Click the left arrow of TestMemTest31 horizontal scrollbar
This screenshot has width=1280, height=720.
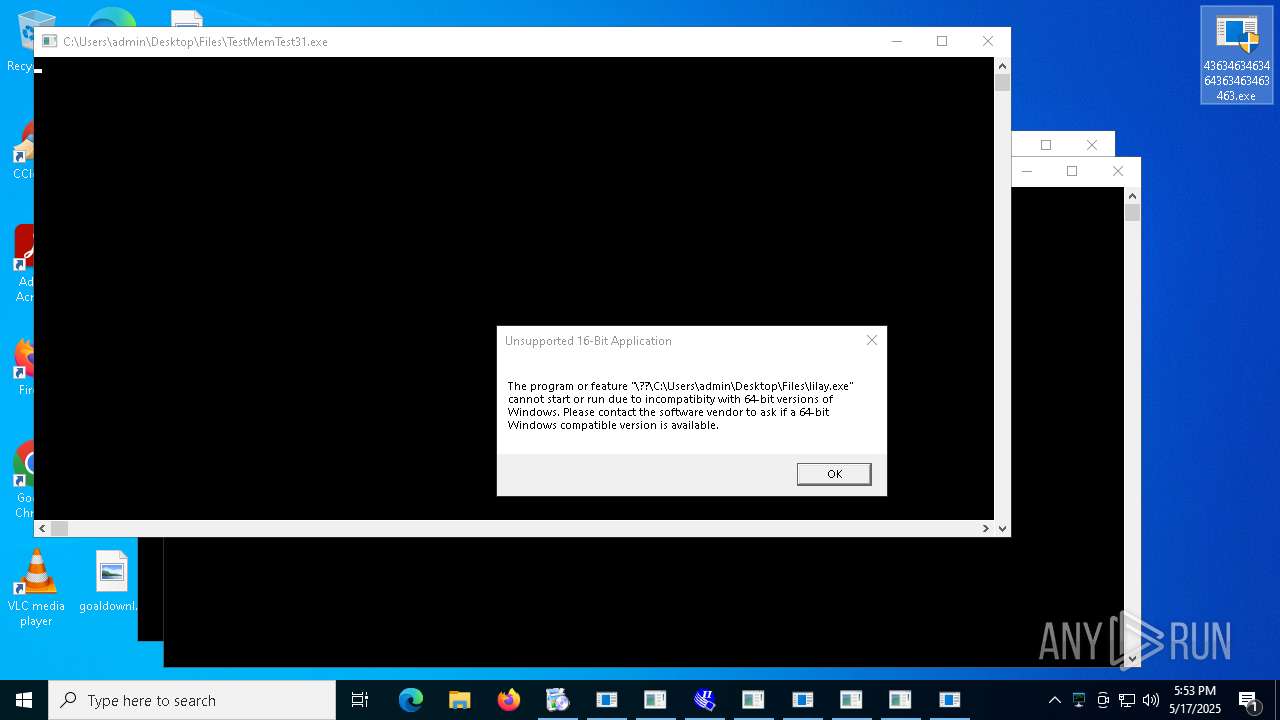(x=42, y=528)
